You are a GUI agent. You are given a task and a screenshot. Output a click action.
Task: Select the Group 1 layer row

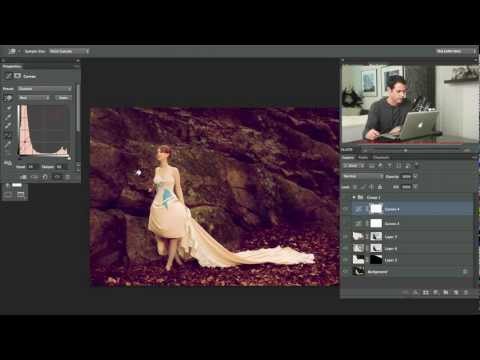412,197
